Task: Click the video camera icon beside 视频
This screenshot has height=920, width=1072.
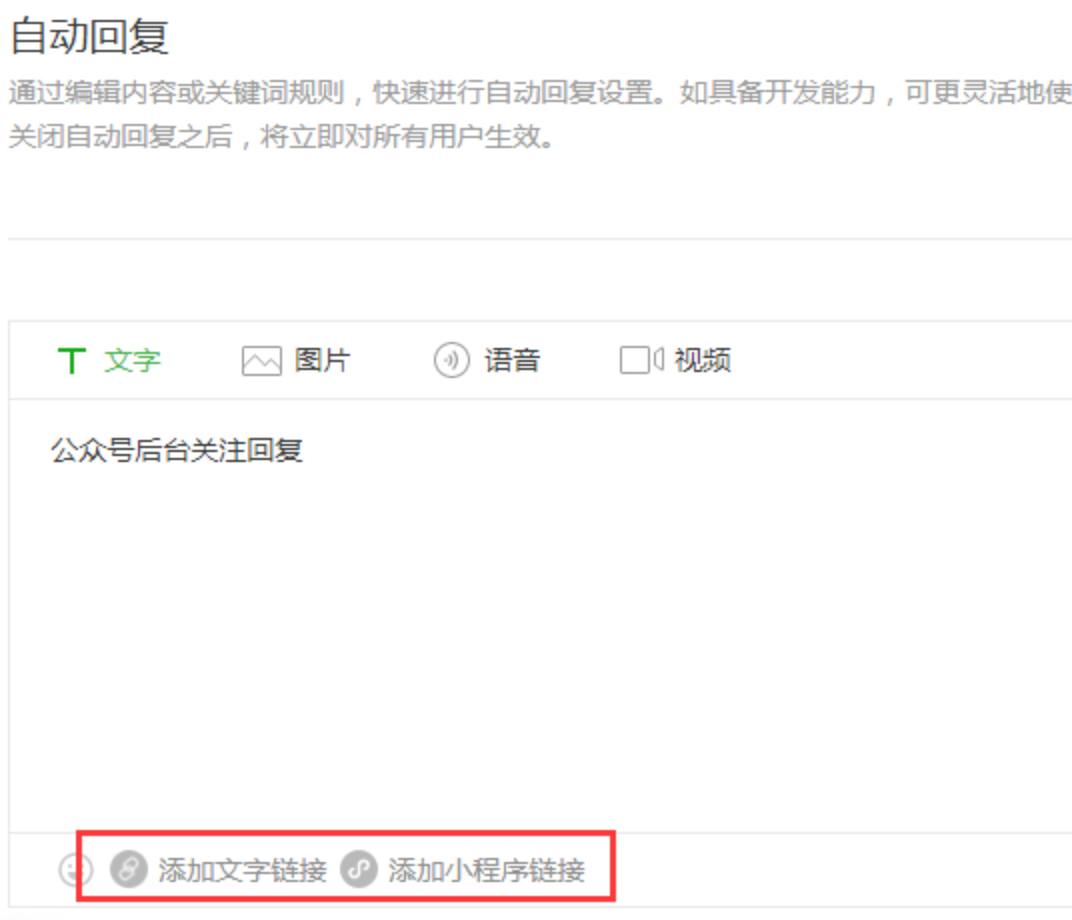Action: [641, 360]
